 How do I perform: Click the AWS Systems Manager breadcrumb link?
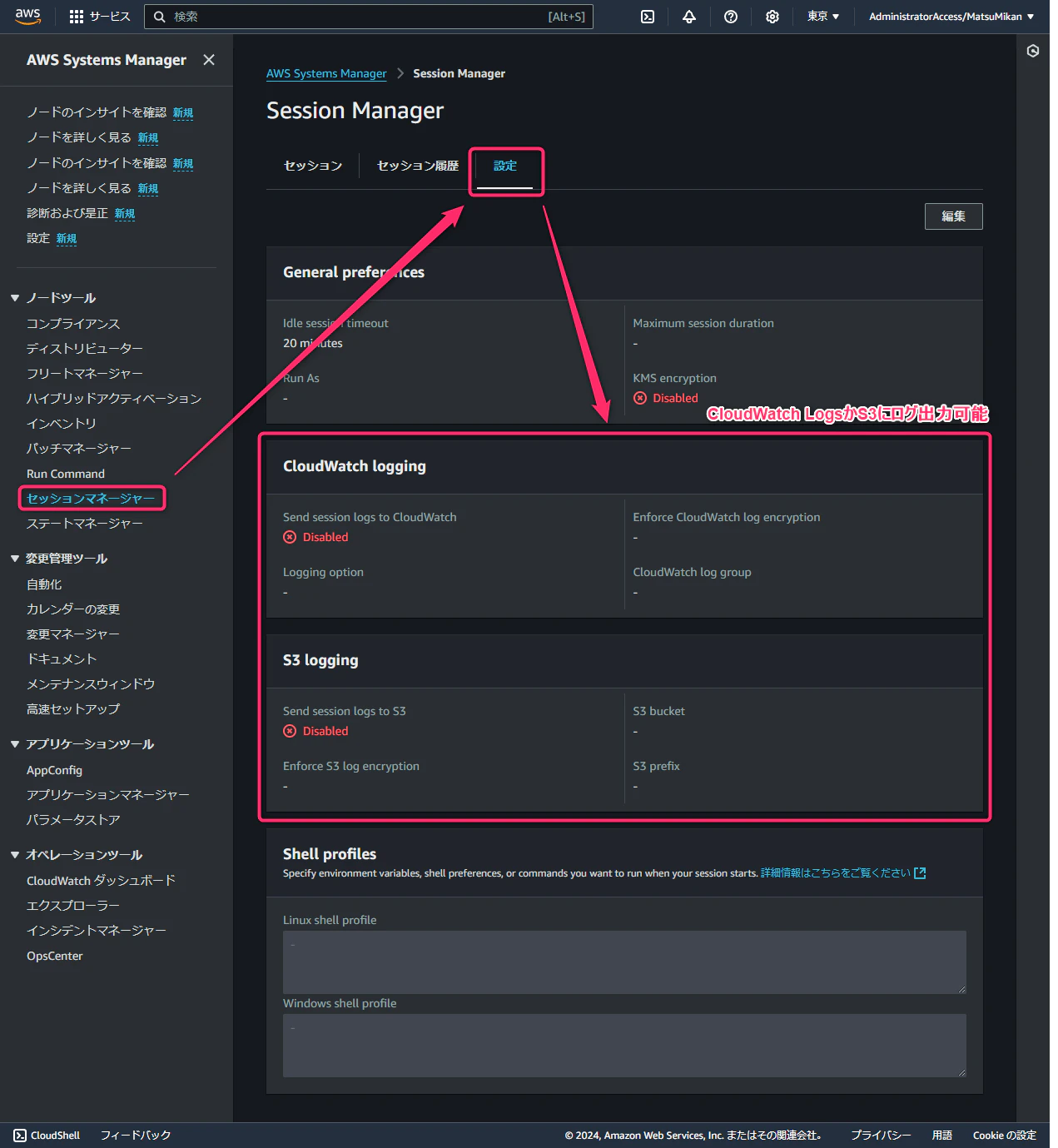(x=326, y=73)
